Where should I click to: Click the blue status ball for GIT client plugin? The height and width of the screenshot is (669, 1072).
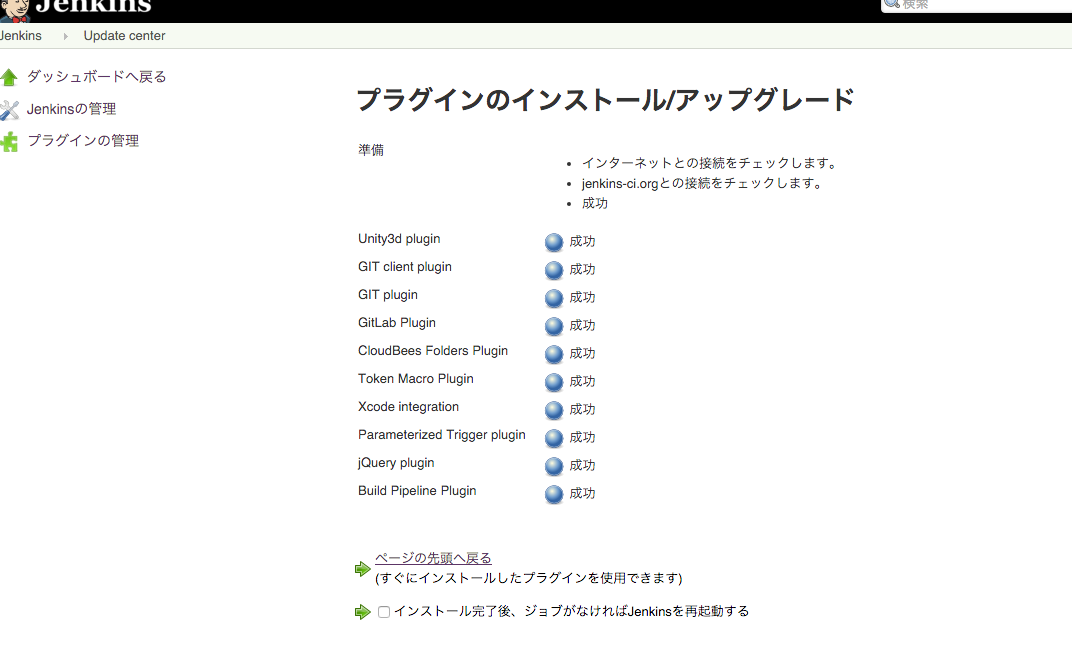coord(554,270)
